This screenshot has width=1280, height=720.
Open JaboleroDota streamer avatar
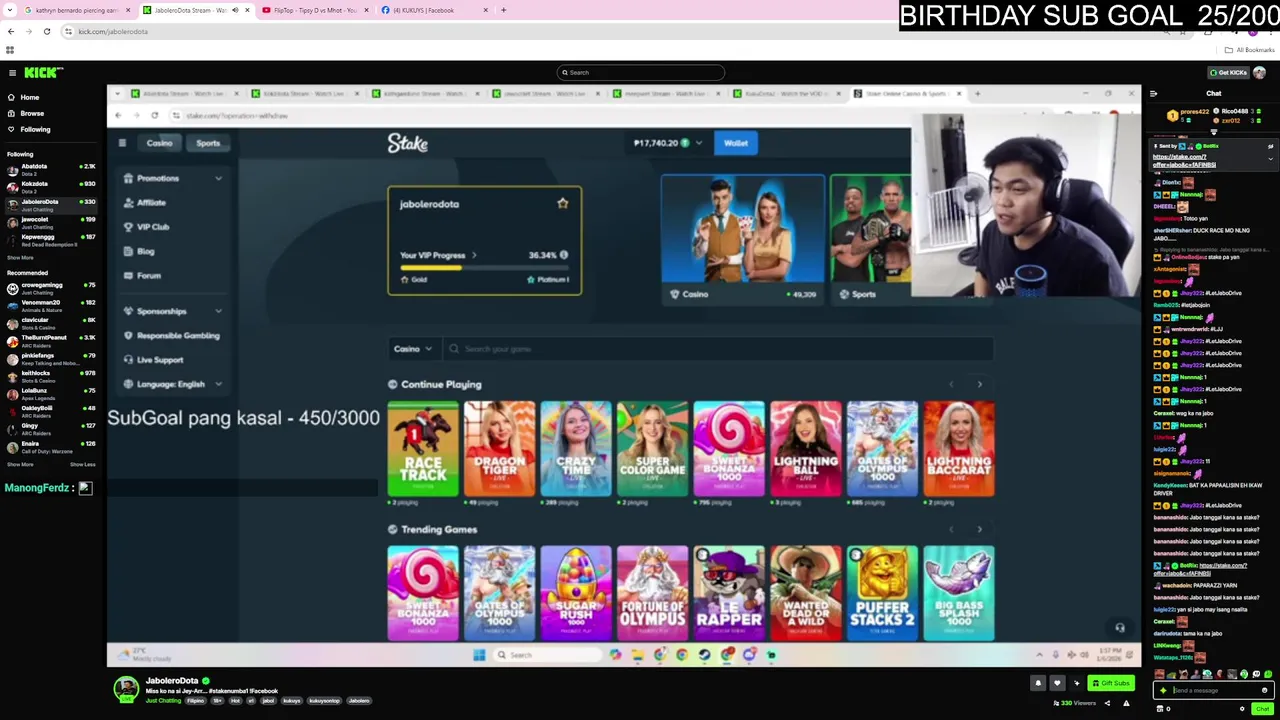click(126, 688)
